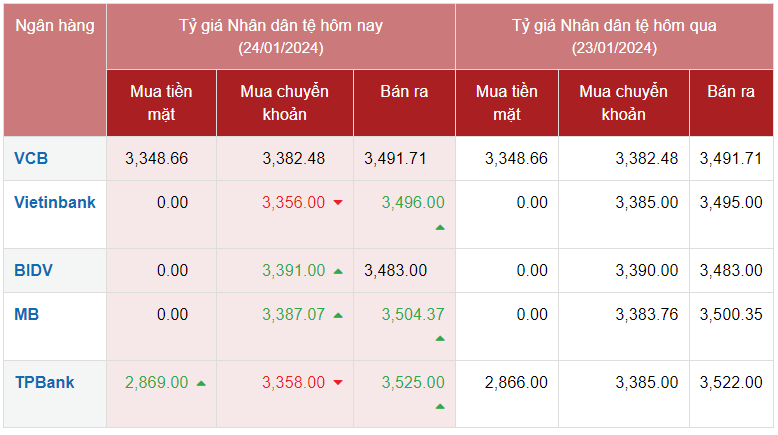Image resolution: width=778 pixels, height=435 pixels.
Task: Click green up arrow under TPBank 3,525.00
Action: tap(440, 407)
